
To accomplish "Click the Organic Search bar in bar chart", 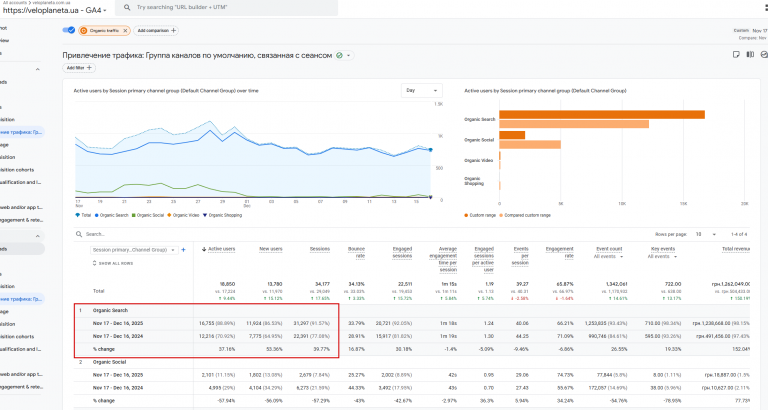I will pos(602,115).
